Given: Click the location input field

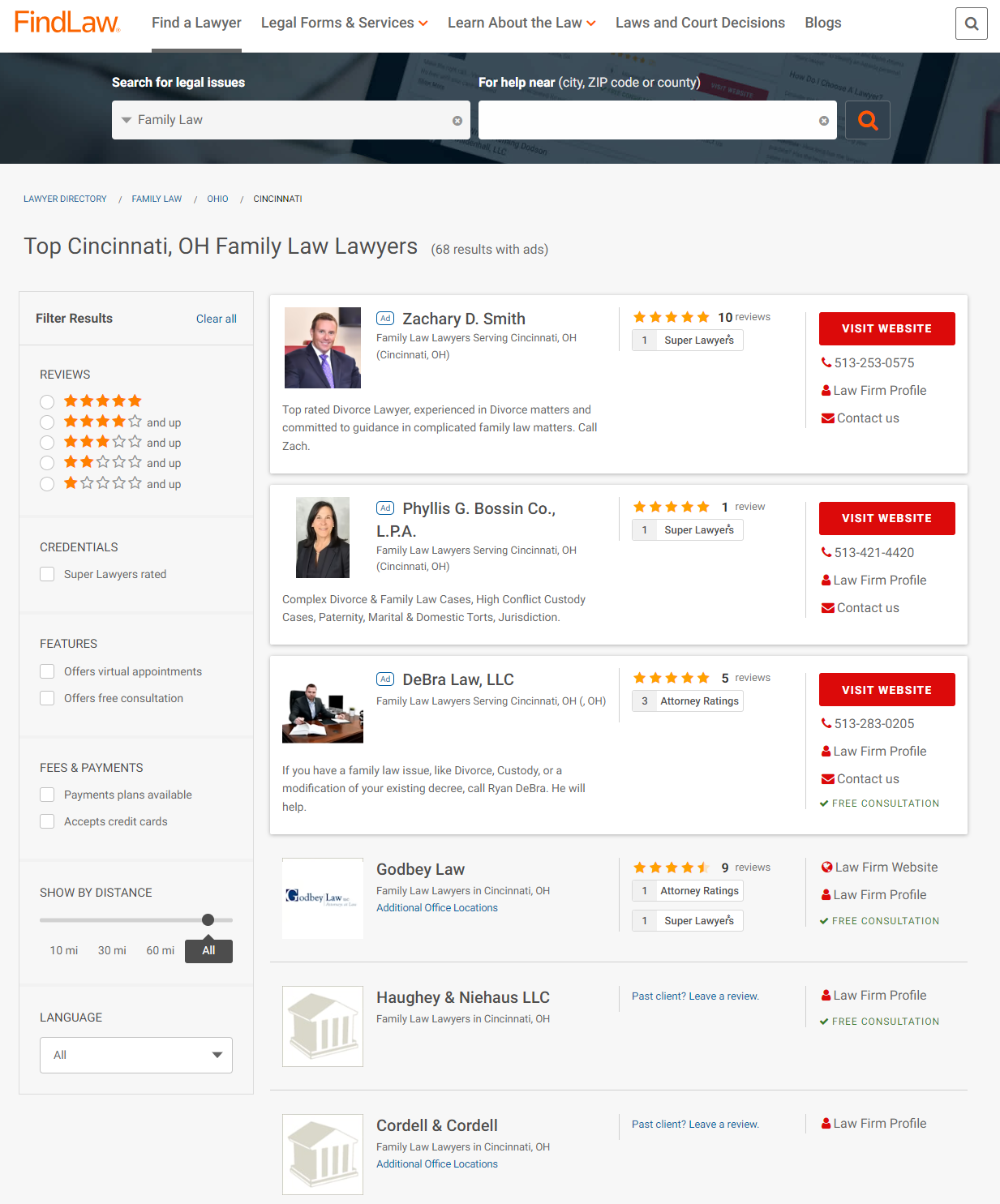Looking at the screenshot, I should pyautogui.click(x=658, y=120).
